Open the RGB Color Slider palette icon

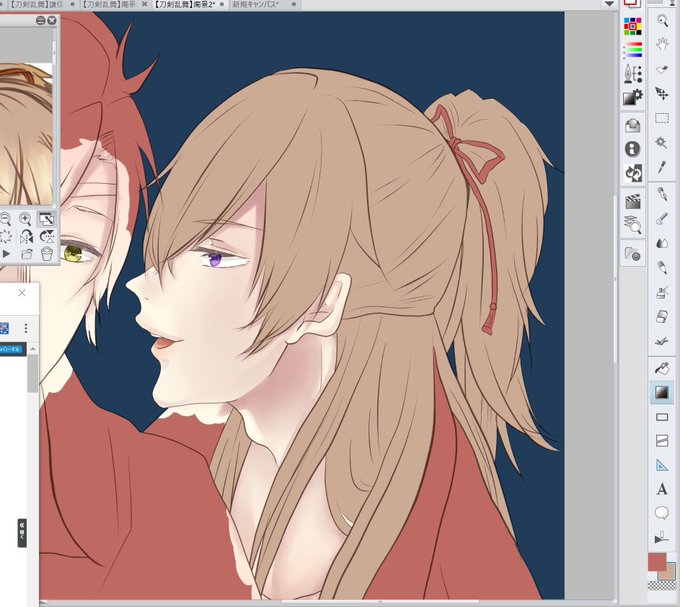(633, 50)
